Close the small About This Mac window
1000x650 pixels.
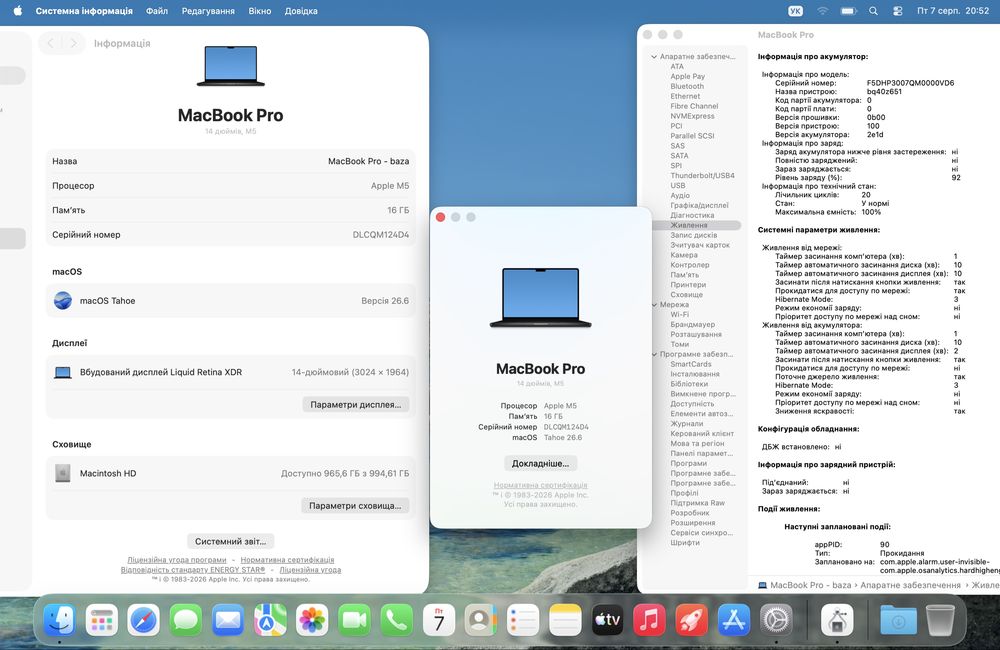tap(440, 217)
